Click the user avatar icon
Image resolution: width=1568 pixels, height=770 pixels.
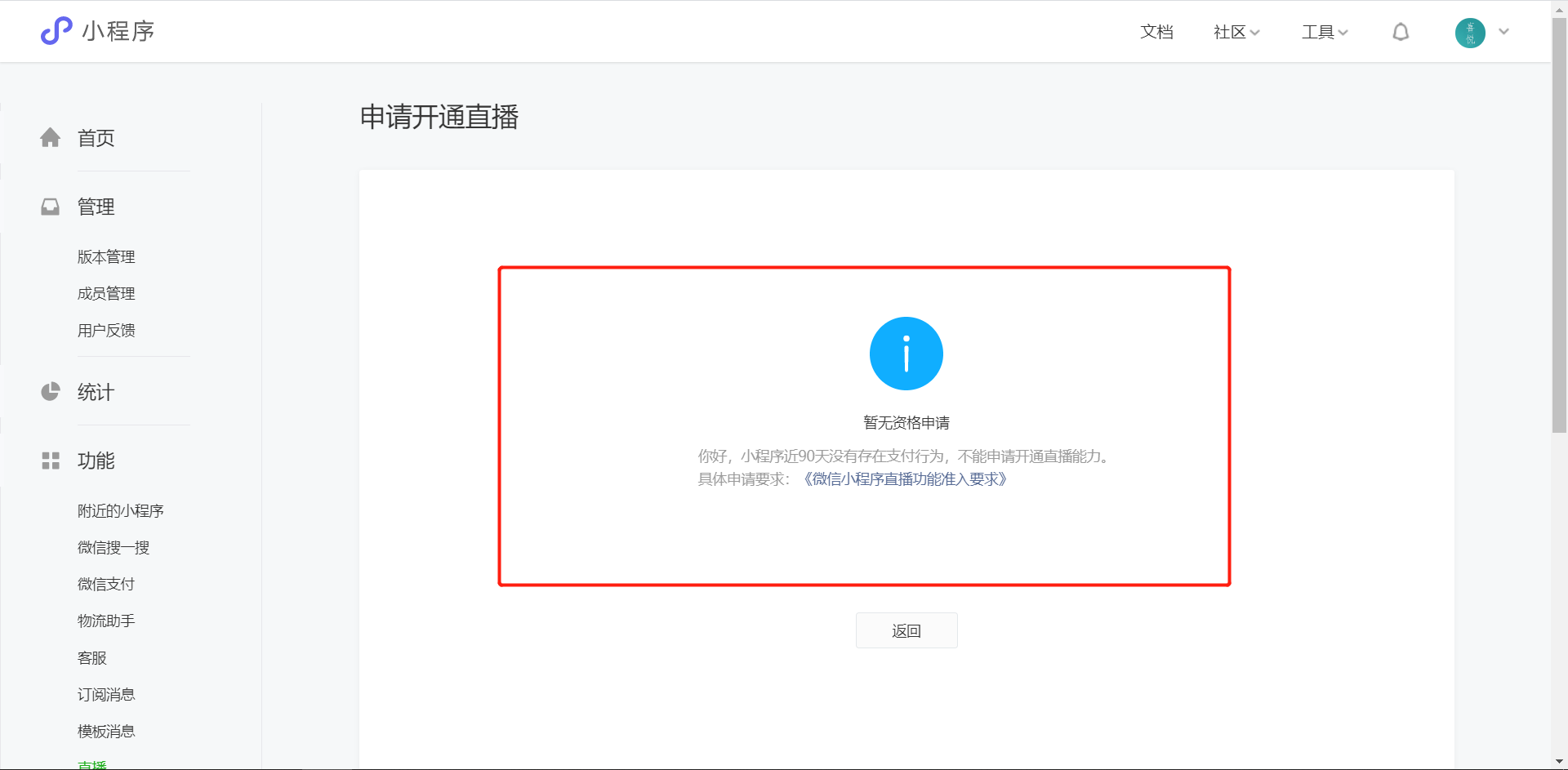(1470, 33)
